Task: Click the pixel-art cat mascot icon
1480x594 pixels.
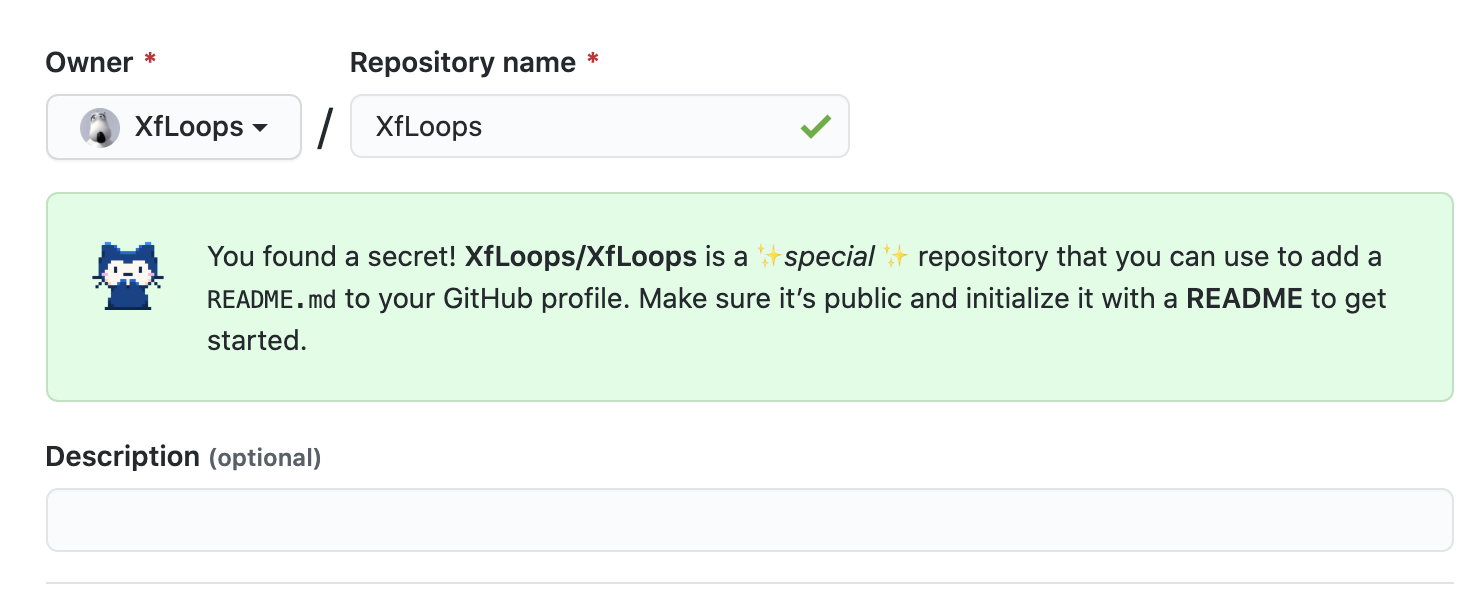Action: 128,277
